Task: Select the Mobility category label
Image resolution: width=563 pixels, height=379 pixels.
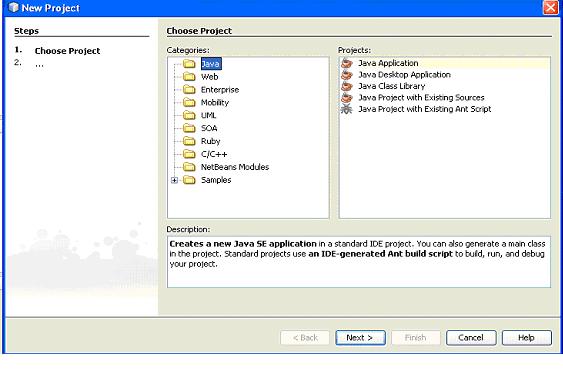Action: click(x=215, y=103)
